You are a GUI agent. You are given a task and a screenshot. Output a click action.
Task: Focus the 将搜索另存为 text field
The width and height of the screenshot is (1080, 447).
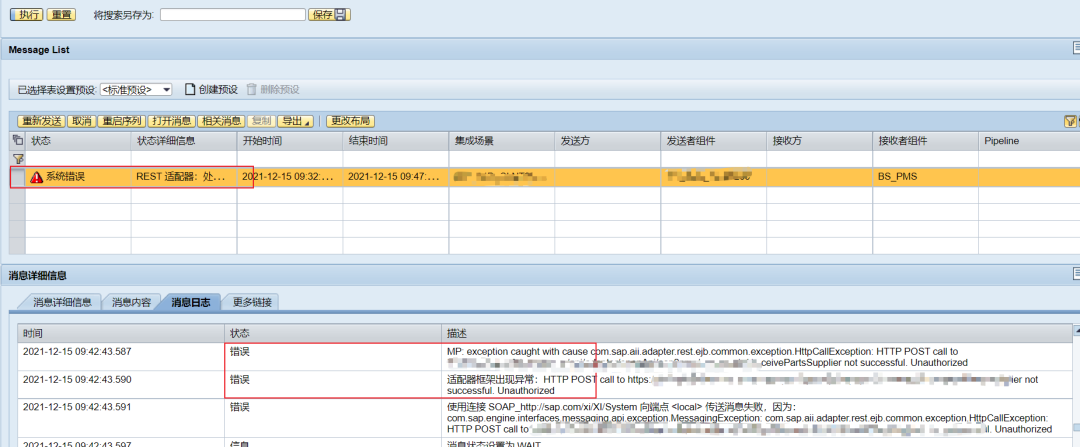233,14
